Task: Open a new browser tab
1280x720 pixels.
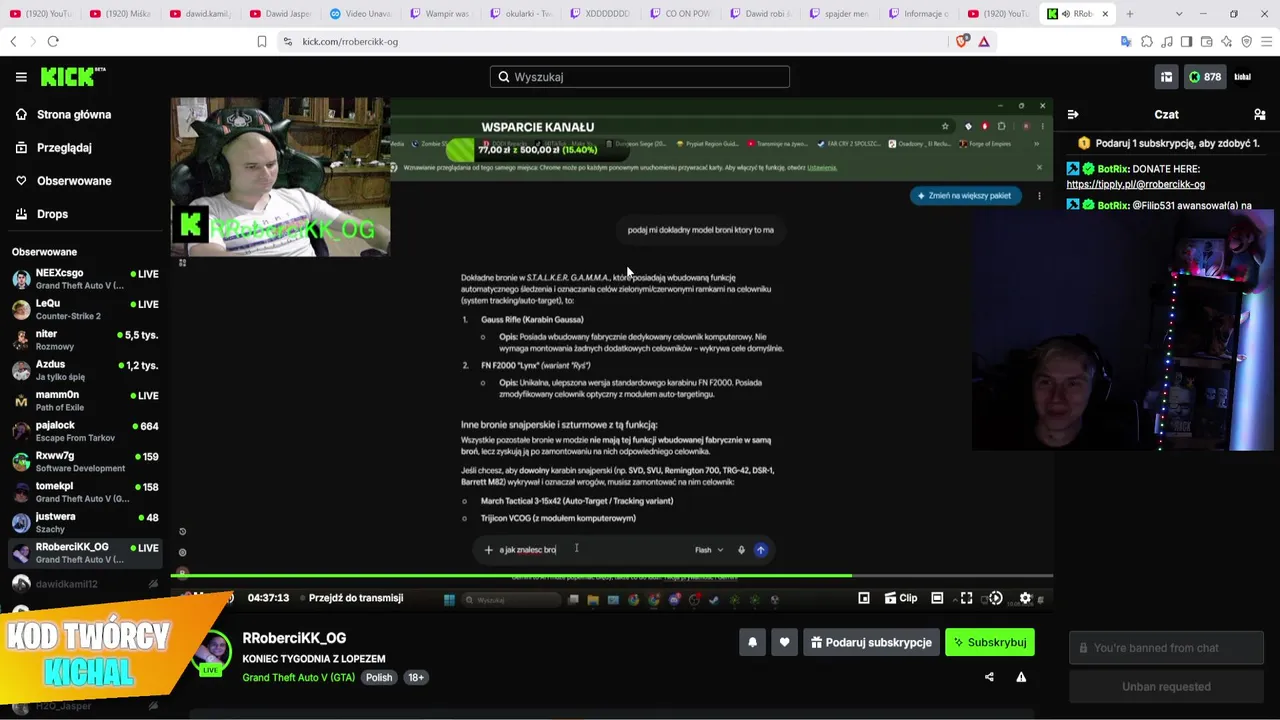Action: tap(1130, 14)
